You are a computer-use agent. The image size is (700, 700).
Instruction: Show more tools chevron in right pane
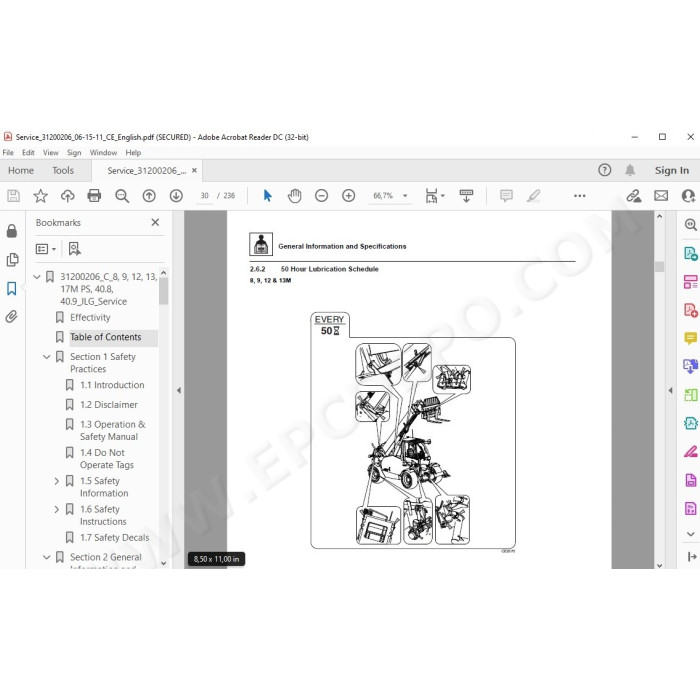(x=691, y=534)
